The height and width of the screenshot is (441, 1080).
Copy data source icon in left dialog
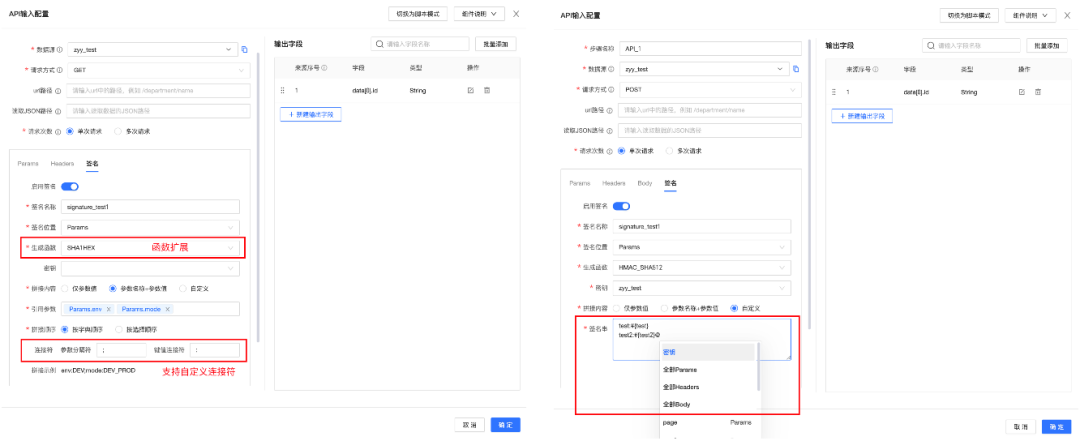tap(245, 50)
